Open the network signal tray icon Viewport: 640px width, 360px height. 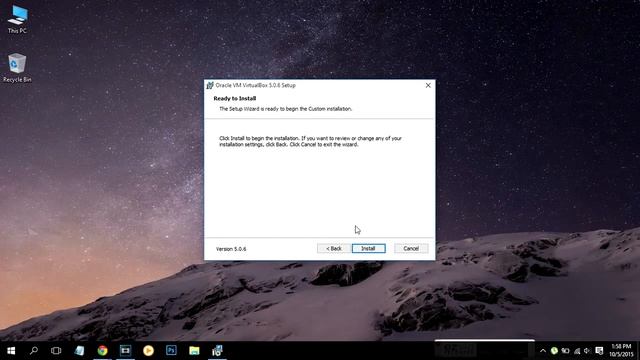pos(577,351)
